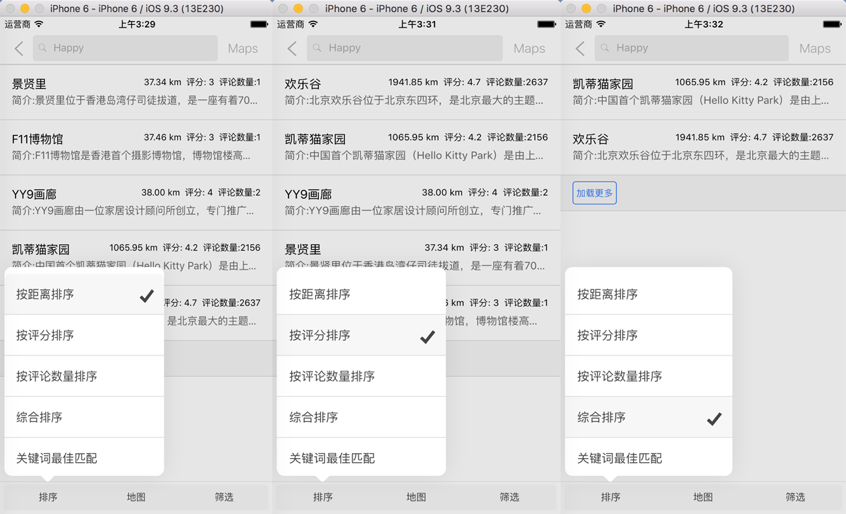
Task: Click the search magnifier icon in the 3:29 simulator
Action: click(x=43, y=48)
